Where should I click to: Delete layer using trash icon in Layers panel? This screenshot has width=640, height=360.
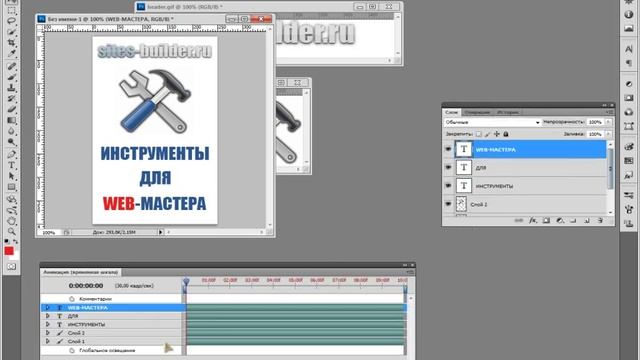click(x=600, y=220)
